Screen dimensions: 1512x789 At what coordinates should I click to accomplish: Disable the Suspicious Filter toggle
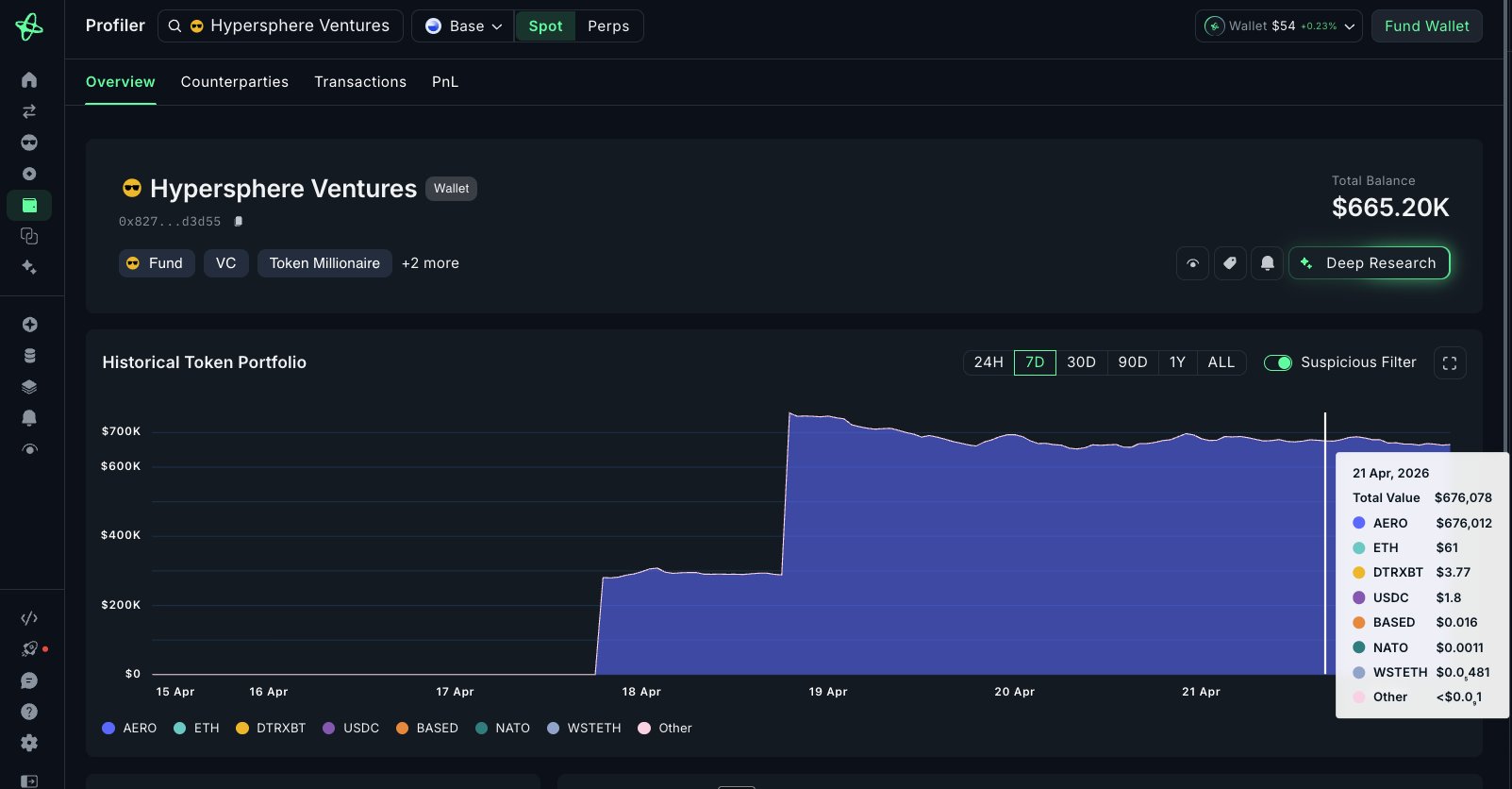point(1278,363)
